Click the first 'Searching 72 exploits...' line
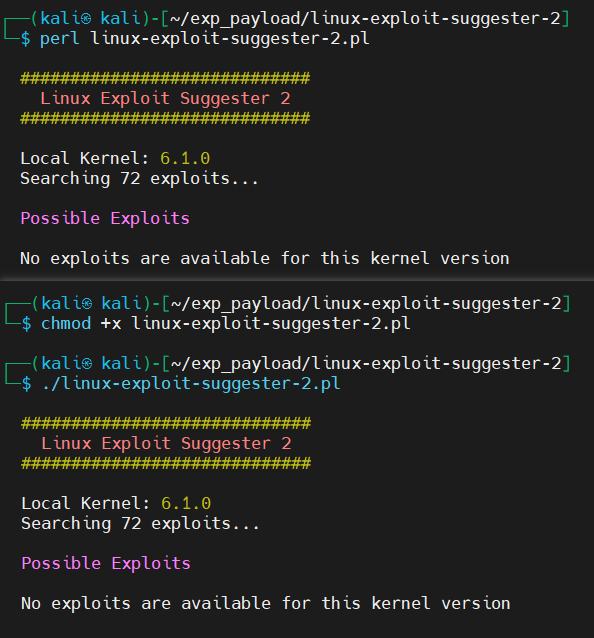This screenshot has height=638, width=594. pos(139,179)
